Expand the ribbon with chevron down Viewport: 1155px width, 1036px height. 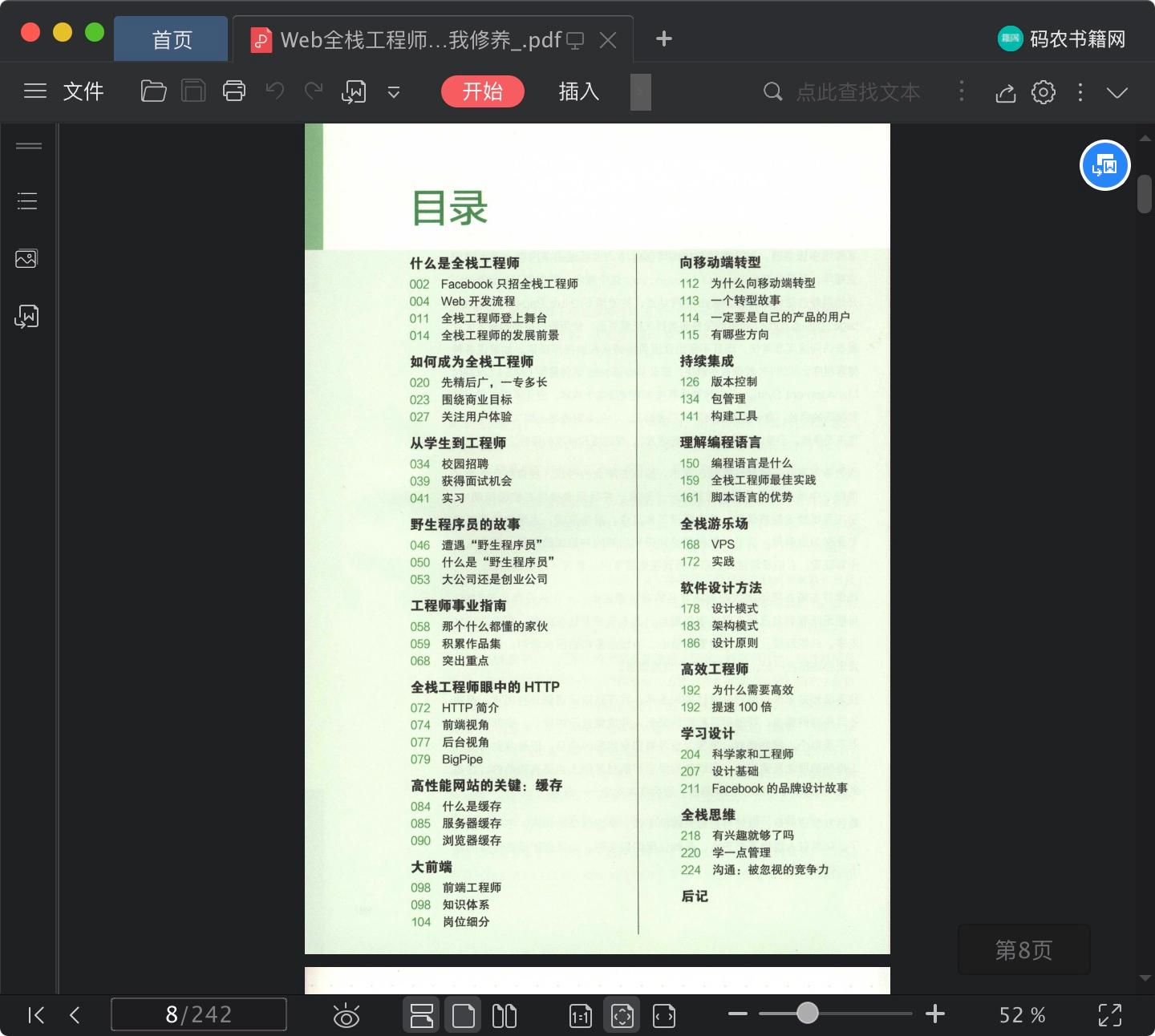(x=1117, y=92)
